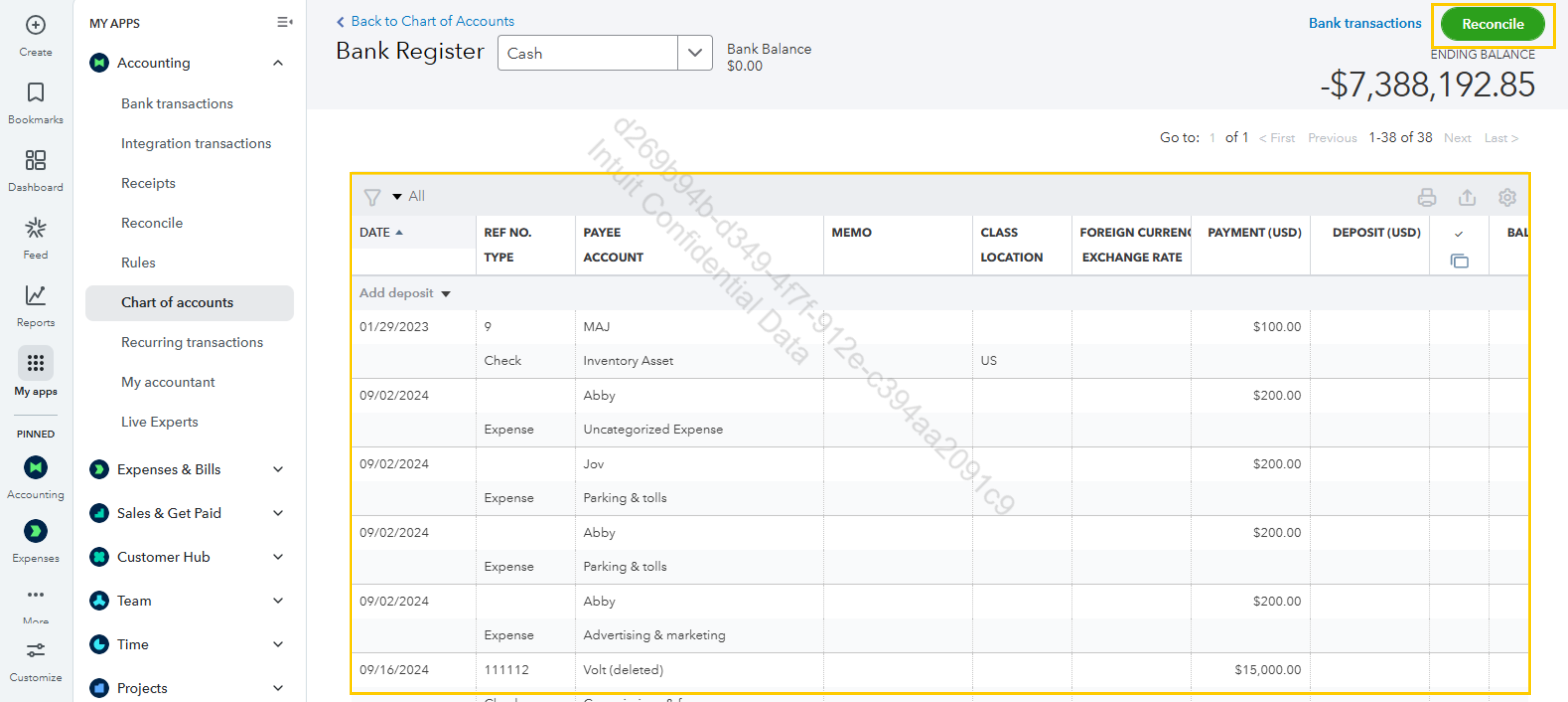
Task: Expand the Time section
Action: coord(278,644)
